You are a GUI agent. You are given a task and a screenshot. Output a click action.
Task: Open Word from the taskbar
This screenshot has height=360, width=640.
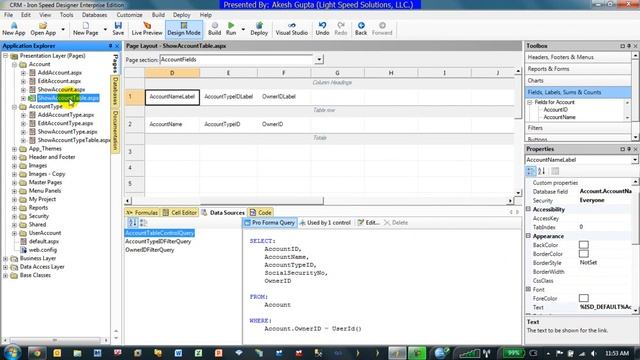(178, 353)
